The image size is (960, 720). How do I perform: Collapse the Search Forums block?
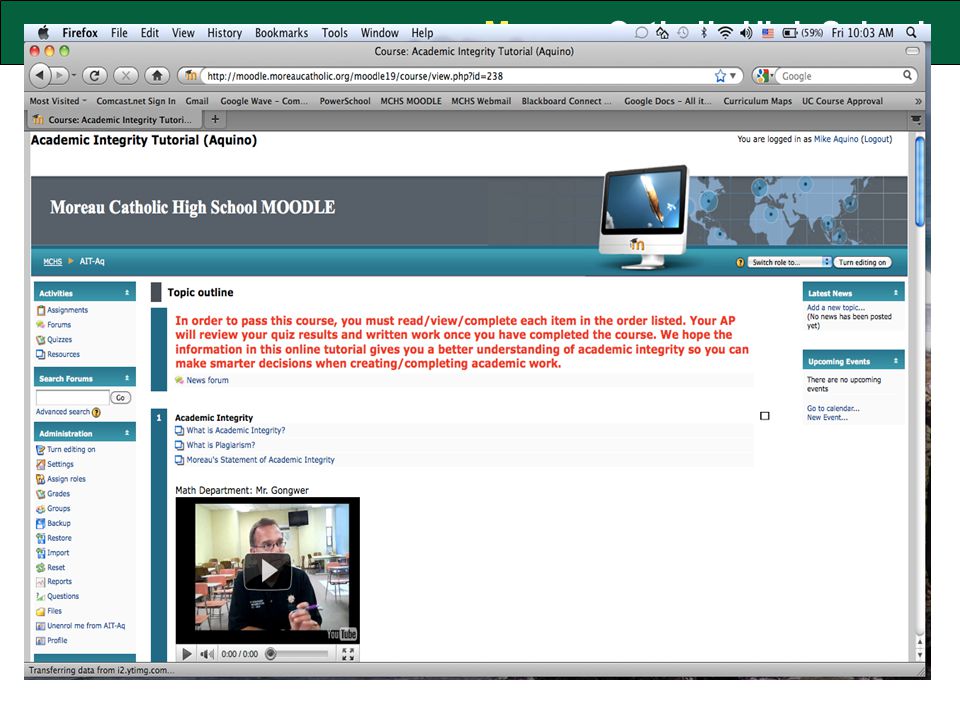point(127,378)
